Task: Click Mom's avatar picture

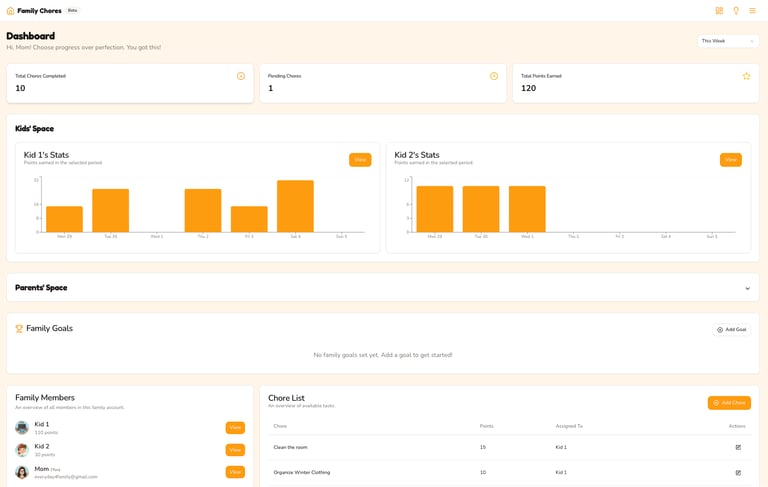Action: point(22,472)
